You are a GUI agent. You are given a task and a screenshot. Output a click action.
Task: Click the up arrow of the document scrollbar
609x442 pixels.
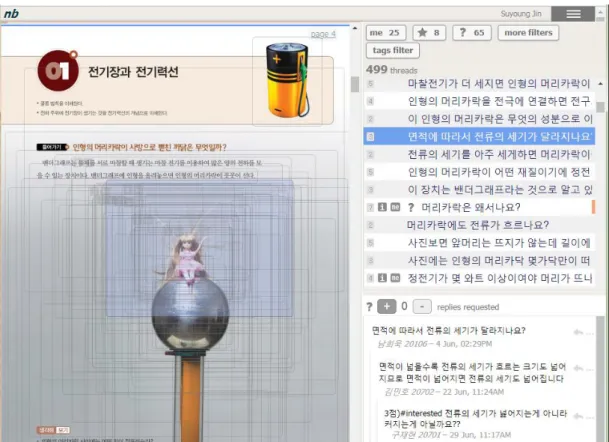point(355,28)
